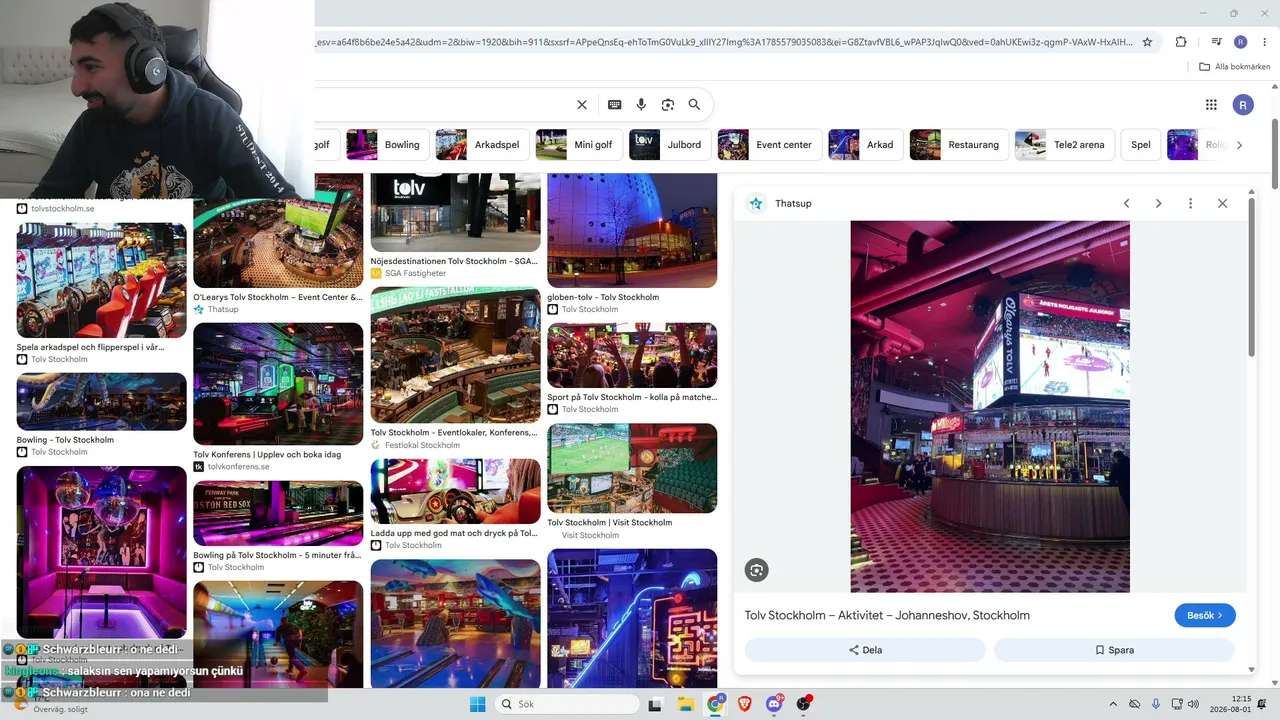This screenshot has width=1280, height=720.
Task: Open the Tolv Stockholm – Aktivitet title link
Action: (x=887, y=615)
